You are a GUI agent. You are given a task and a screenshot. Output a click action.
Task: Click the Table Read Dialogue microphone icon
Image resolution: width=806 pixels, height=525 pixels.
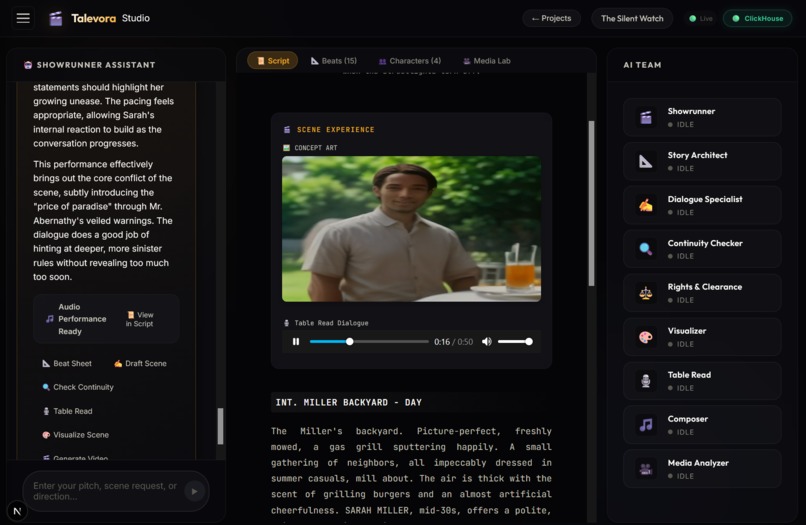point(286,323)
